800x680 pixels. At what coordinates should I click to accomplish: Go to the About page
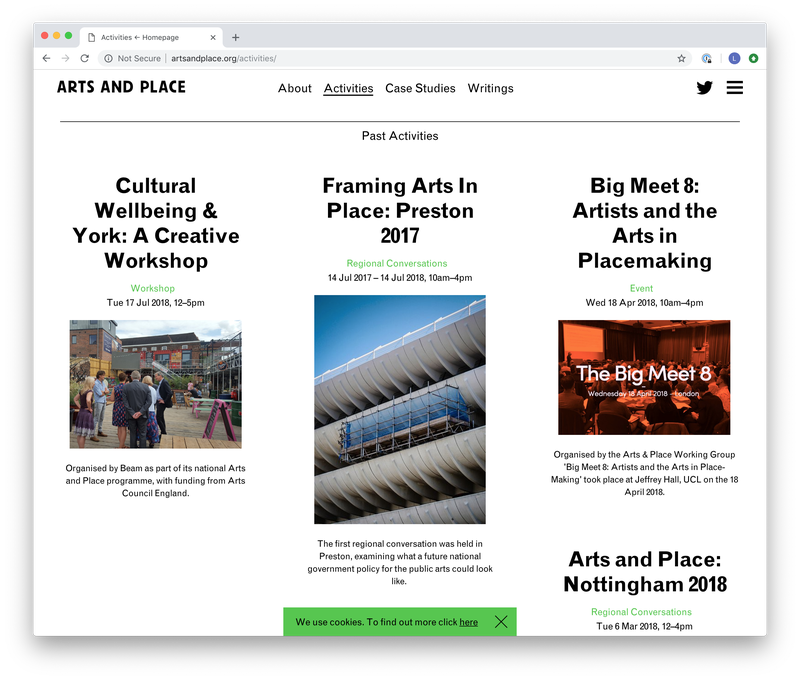pyautogui.click(x=294, y=88)
